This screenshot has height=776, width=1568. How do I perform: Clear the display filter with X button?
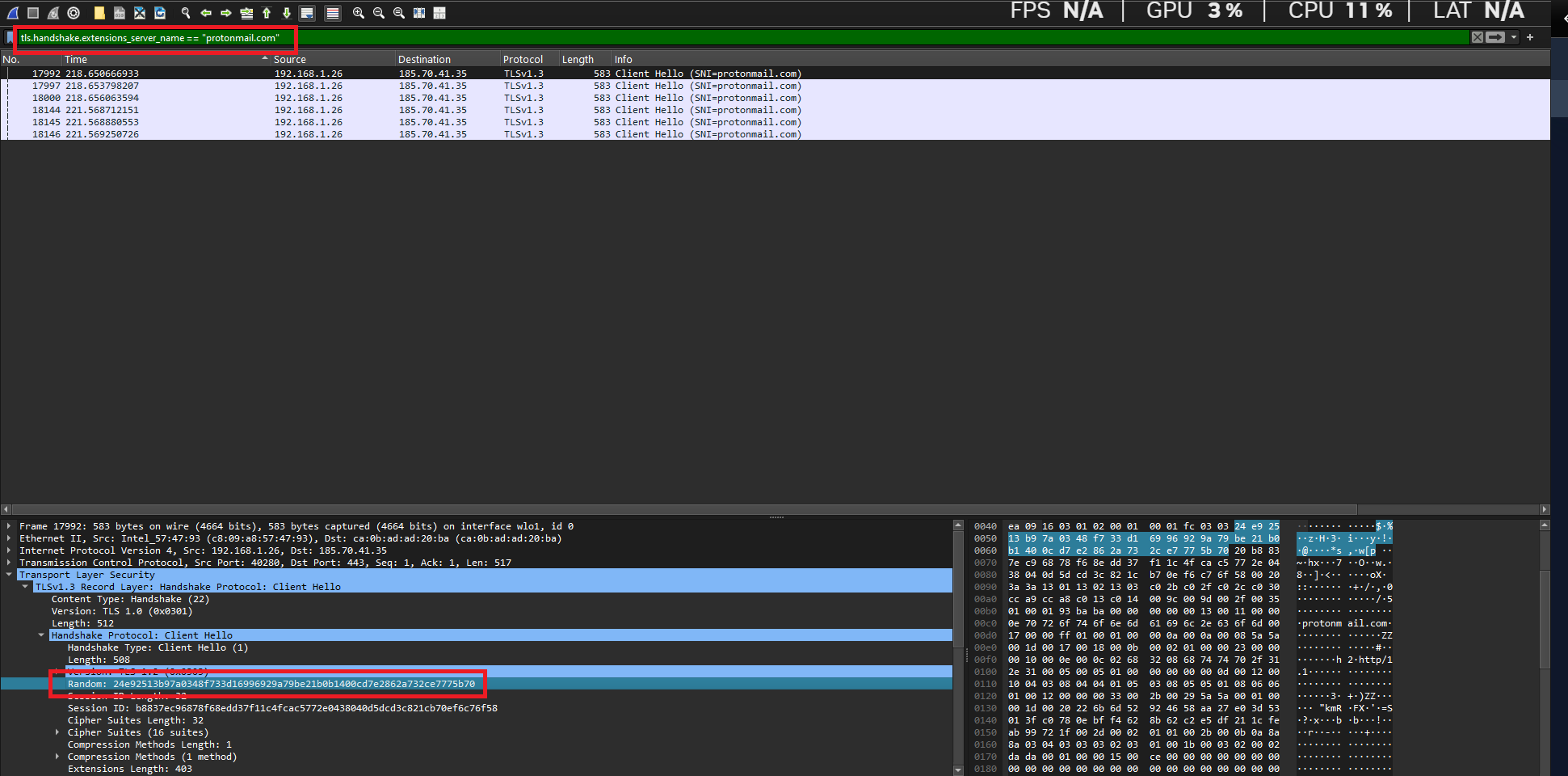point(1478,37)
